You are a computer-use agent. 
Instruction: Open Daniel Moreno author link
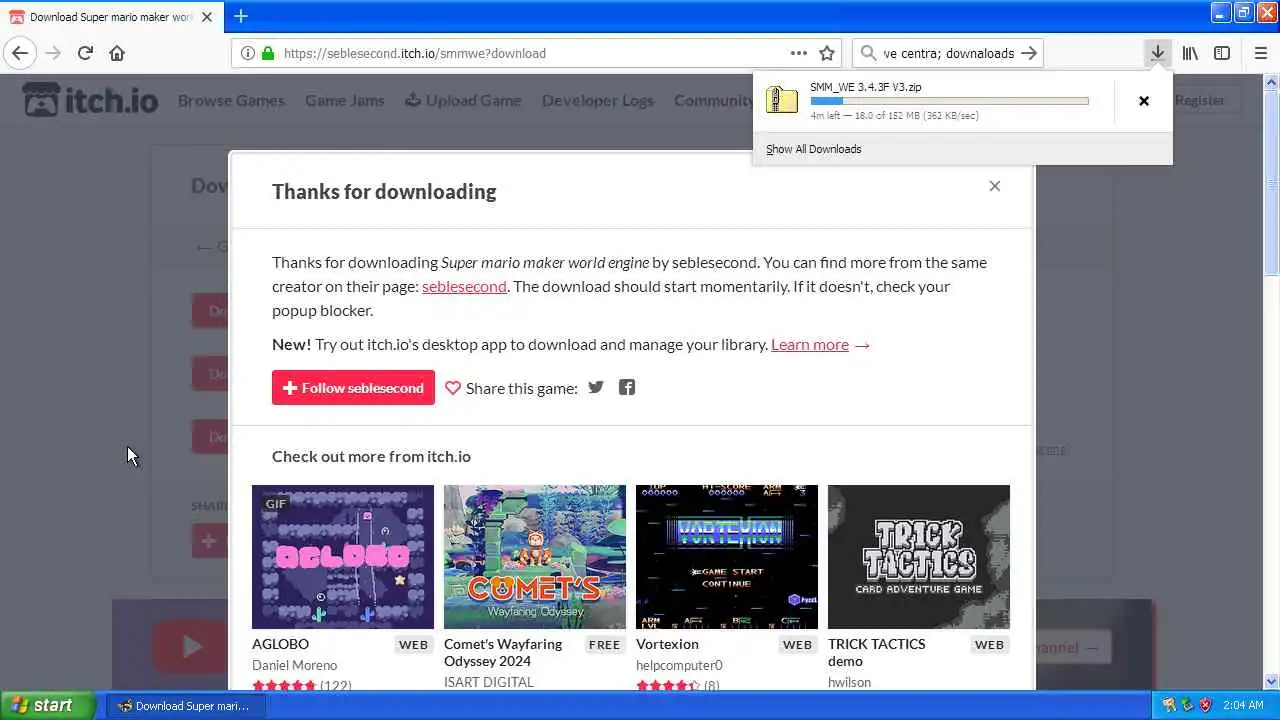294,665
